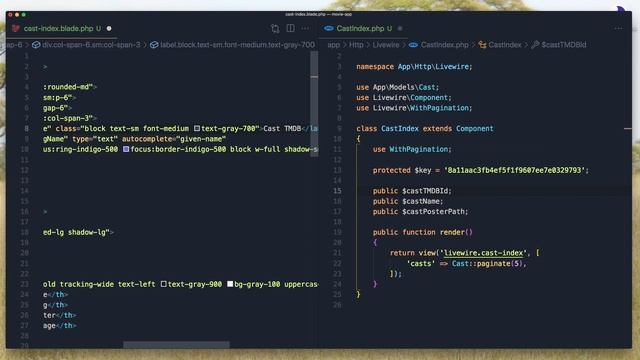Click the Split Editor Right icon
Screen dimensions: 640x360
coord(290,28)
